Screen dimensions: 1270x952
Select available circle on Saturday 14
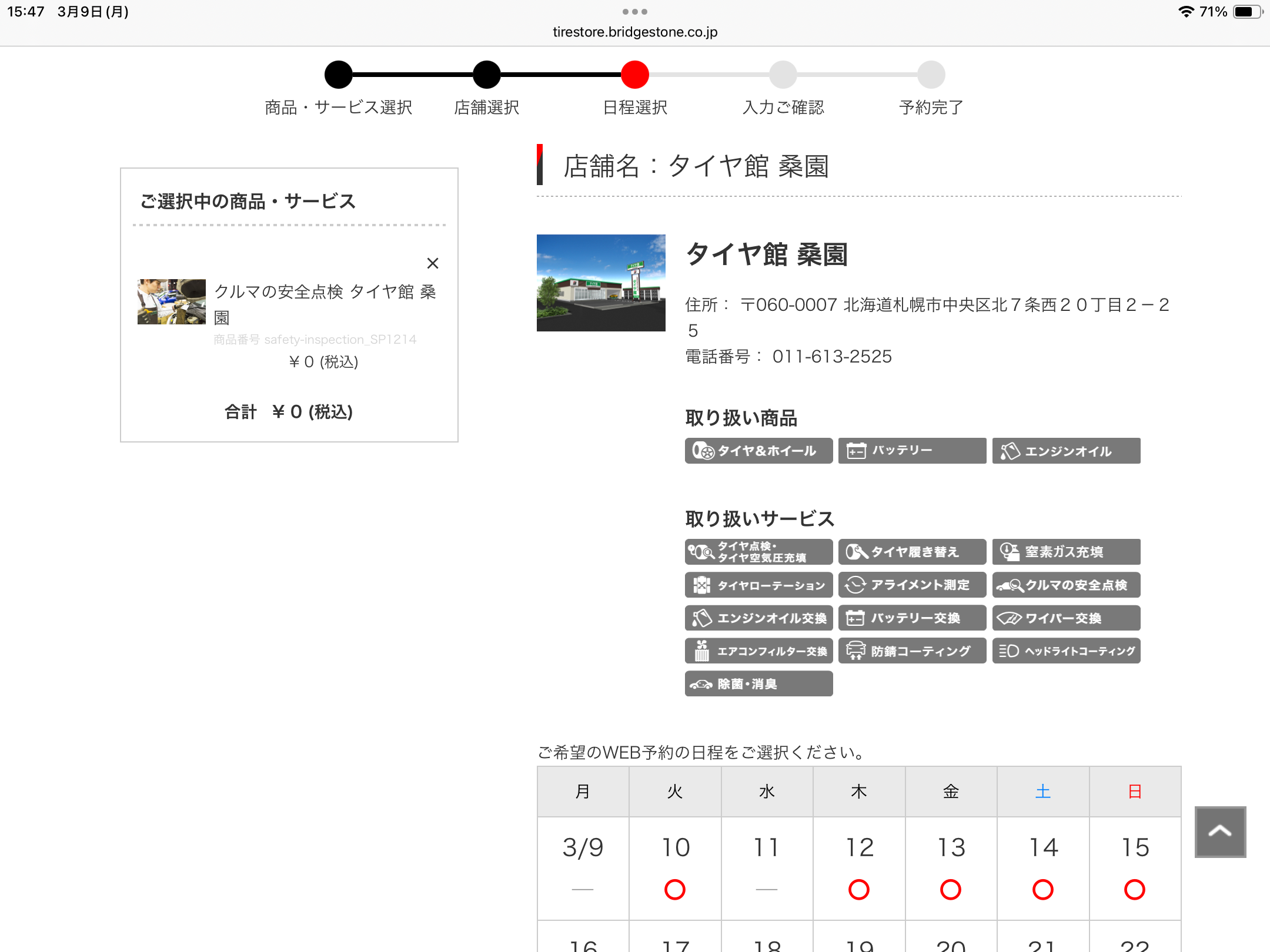(x=1042, y=889)
